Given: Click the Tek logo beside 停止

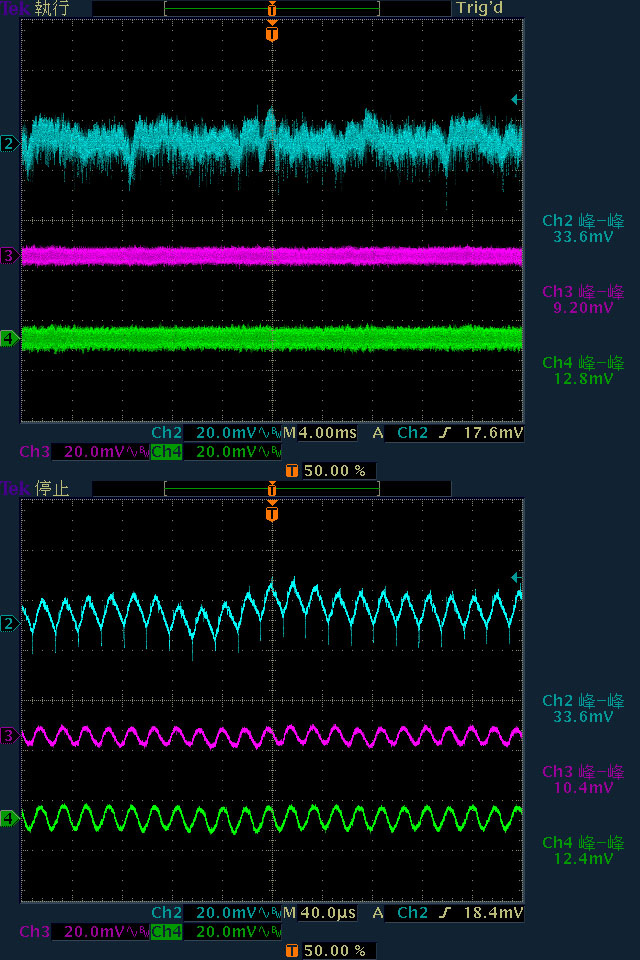Looking at the screenshot, I should pyautogui.click(x=15, y=489).
